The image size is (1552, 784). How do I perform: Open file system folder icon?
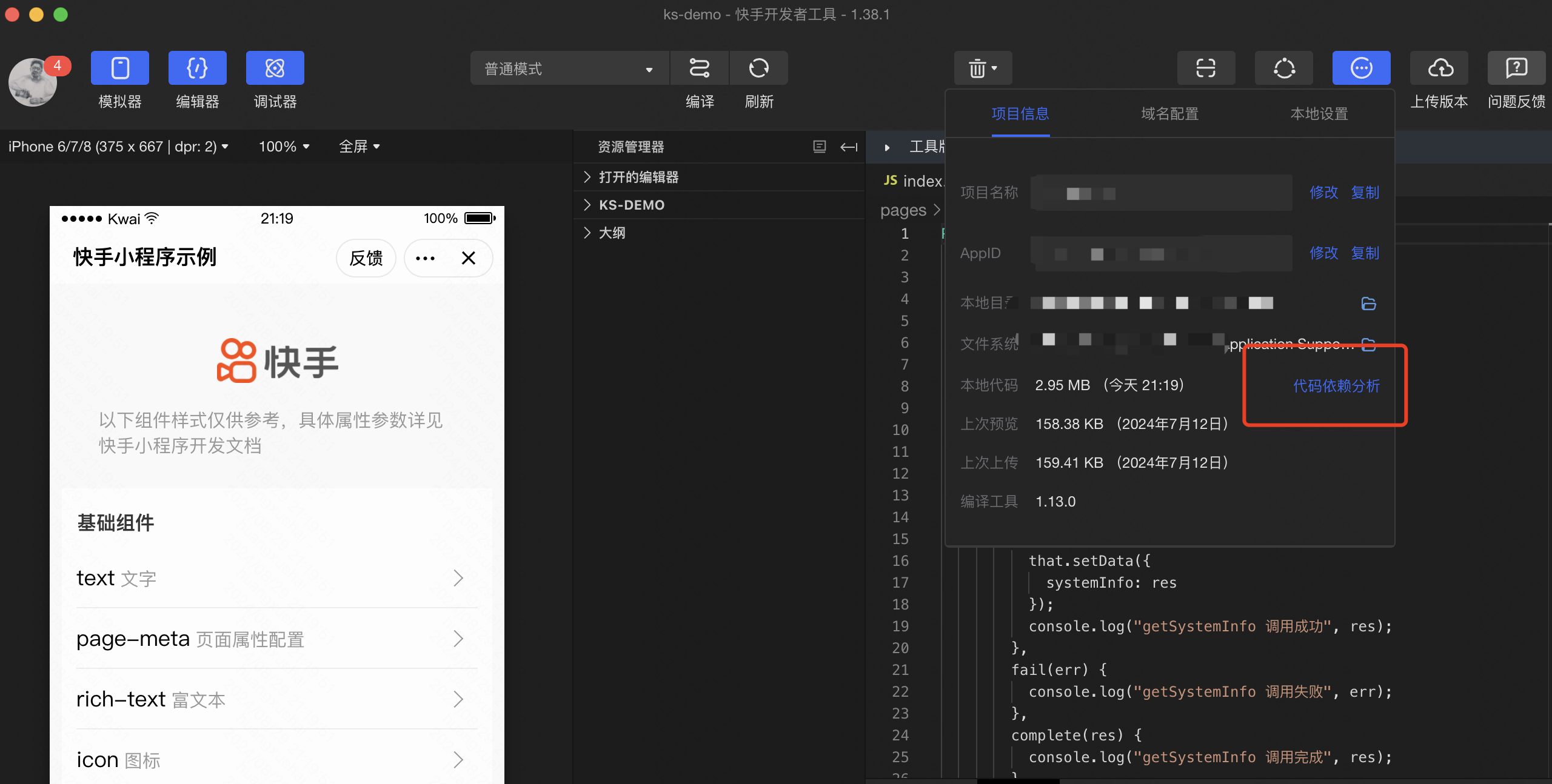click(1368, 344)
